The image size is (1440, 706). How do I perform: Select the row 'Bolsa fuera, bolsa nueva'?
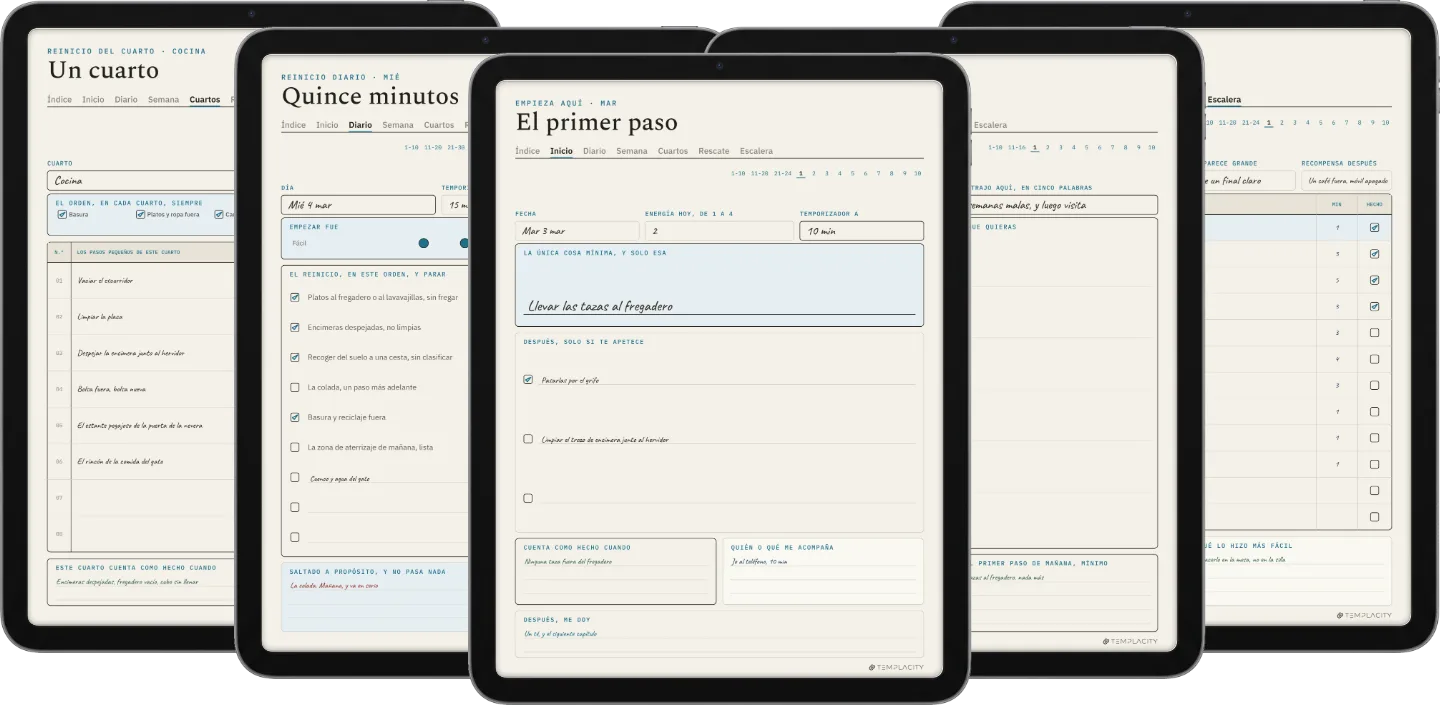tap(141, 389)
